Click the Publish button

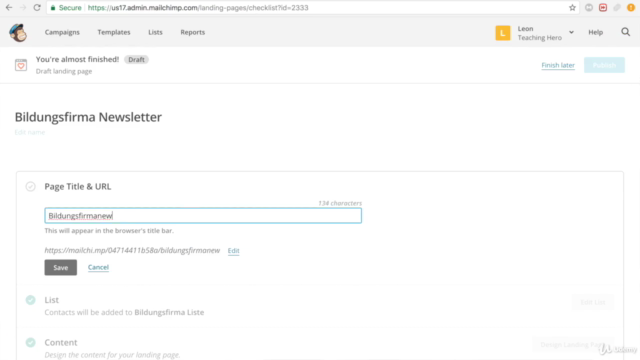coord(604,65)
